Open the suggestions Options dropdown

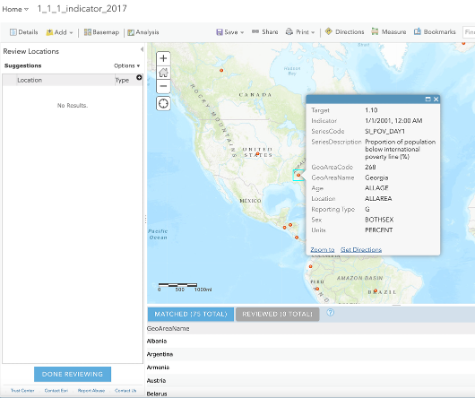point(127,66)
